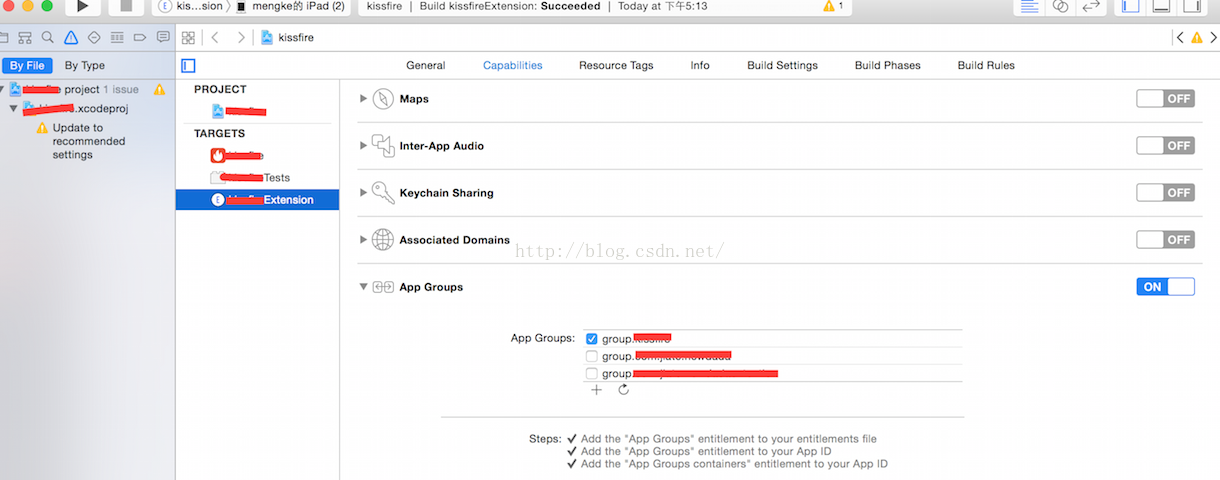Open the find navigator magnifier icon
This screenshot has height=480, width=1220.
(47, 38)
